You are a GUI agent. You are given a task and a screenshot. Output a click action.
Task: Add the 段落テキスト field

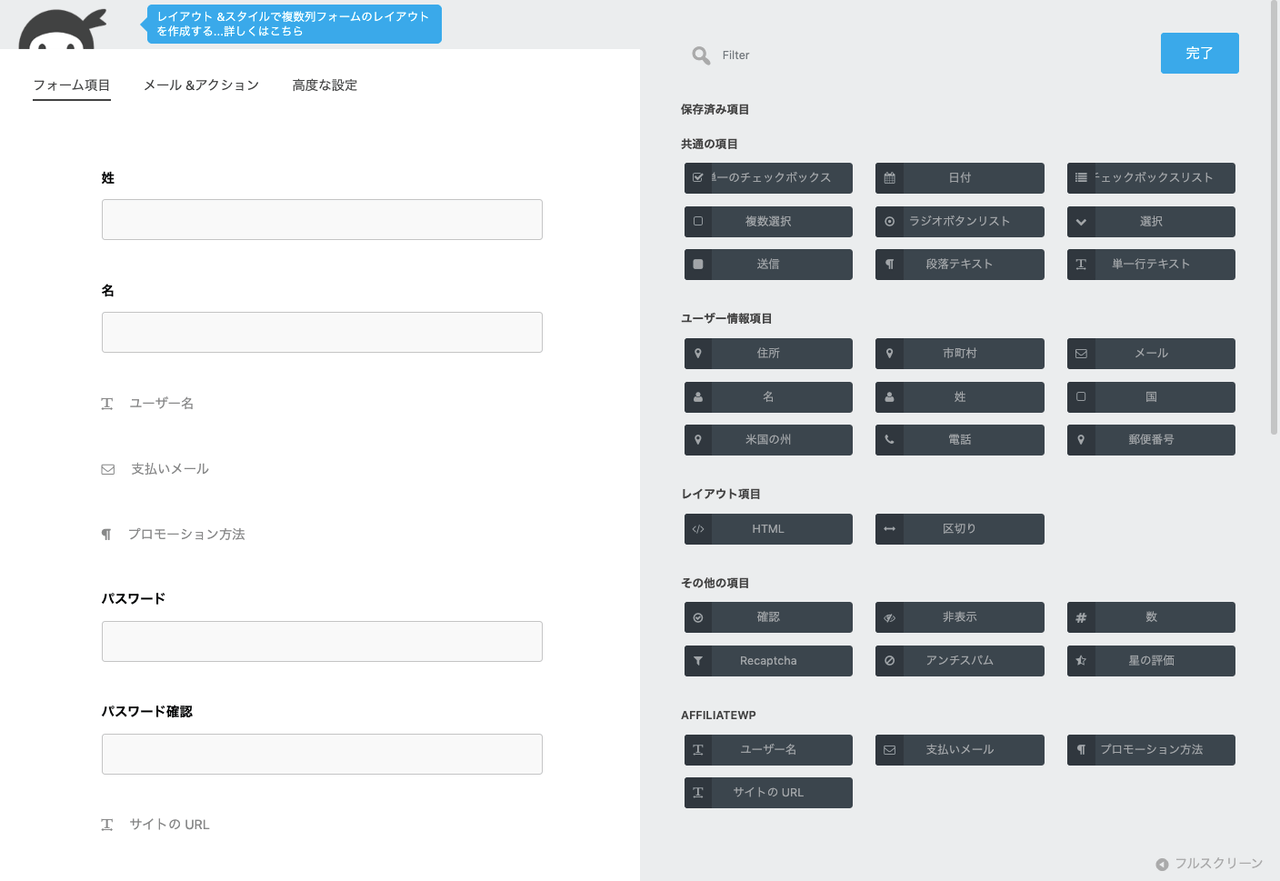point(959,264)
